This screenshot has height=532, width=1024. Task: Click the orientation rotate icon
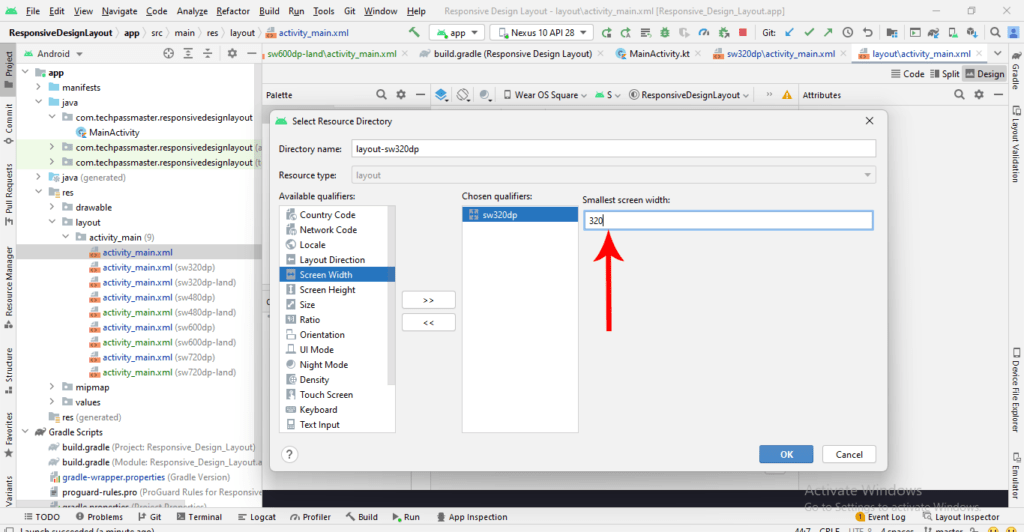463,95
